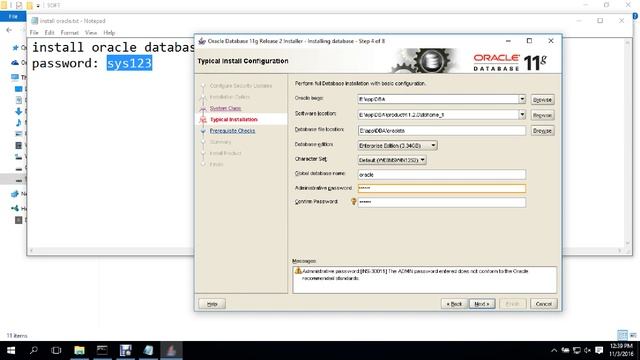The width and height of the screenshot is (640, 360).
Task: Click the warning icon in Messages box
Action: 298,271
